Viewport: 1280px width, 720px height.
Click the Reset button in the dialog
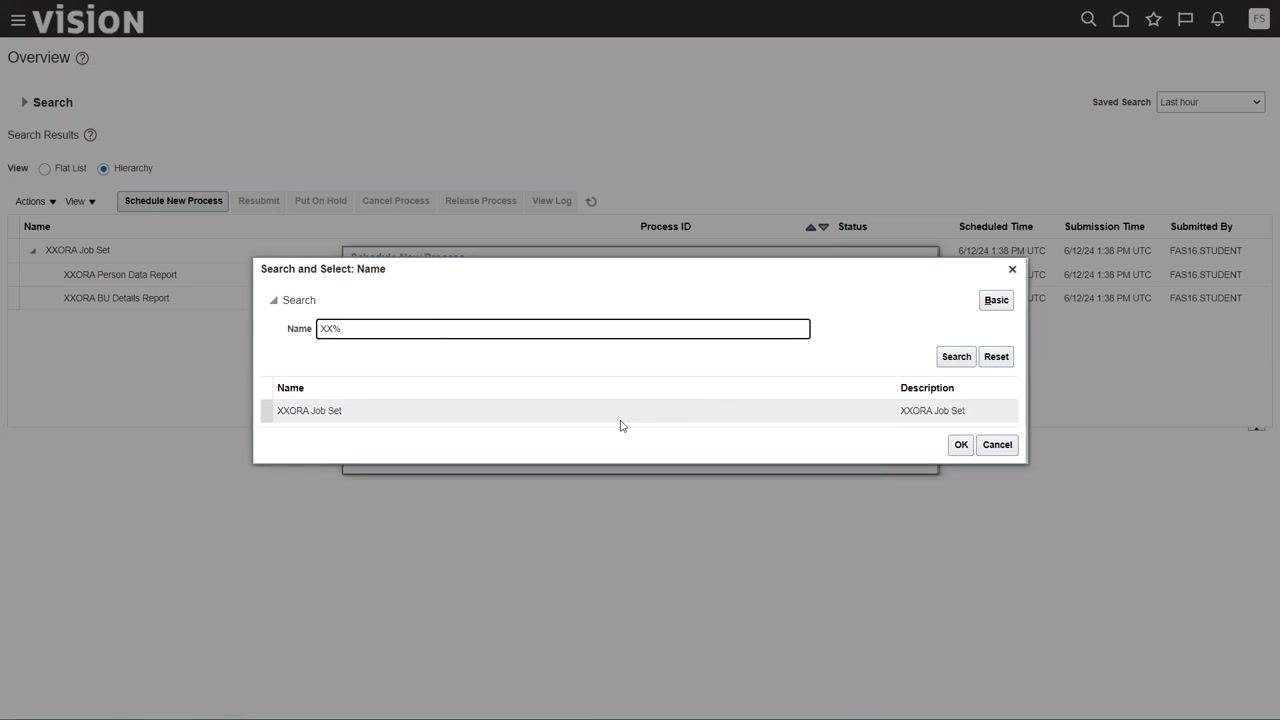coord(996,357)
